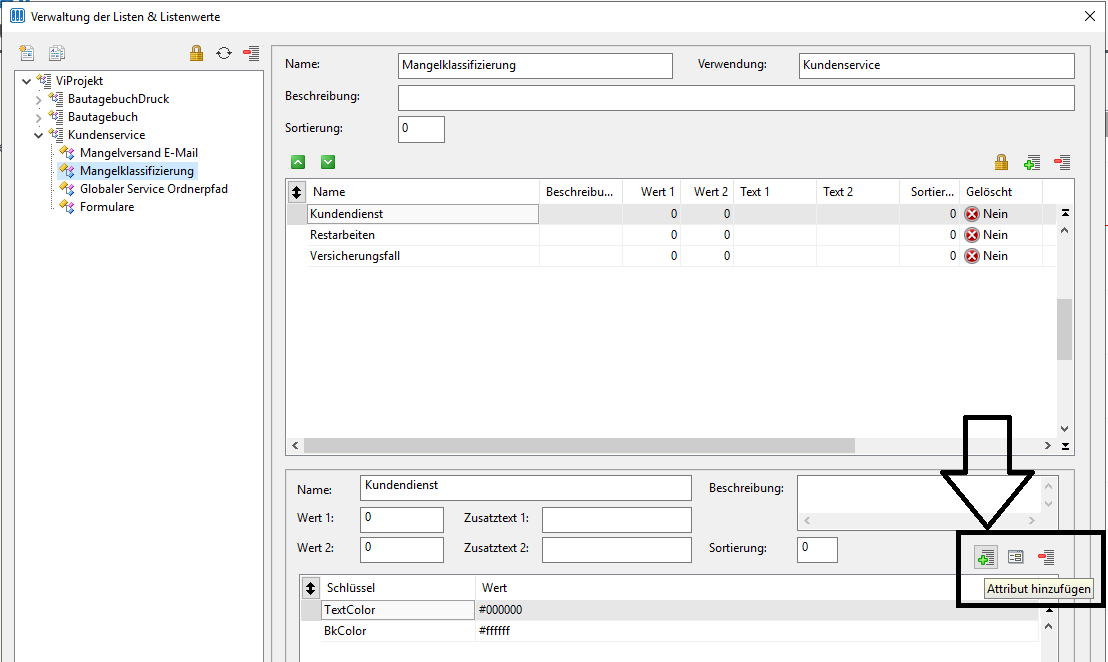The image size is (1108, 662).
Task: Expand the Bautagebuch tree node
Action: point(39,117)
